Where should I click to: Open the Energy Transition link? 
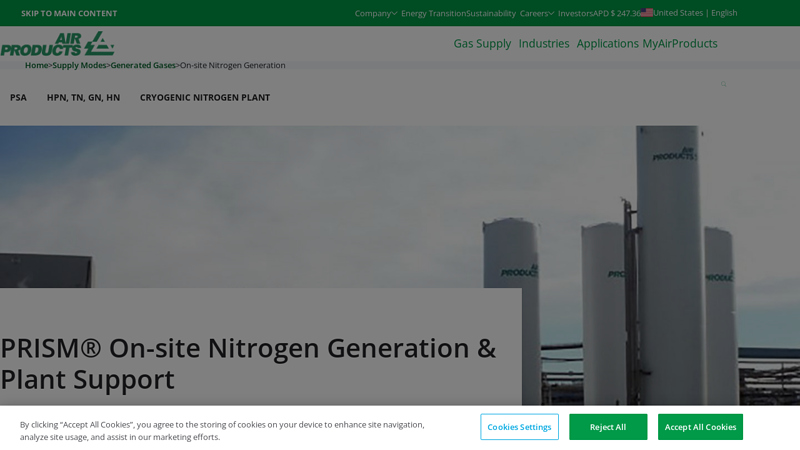[x=433, y=13]
